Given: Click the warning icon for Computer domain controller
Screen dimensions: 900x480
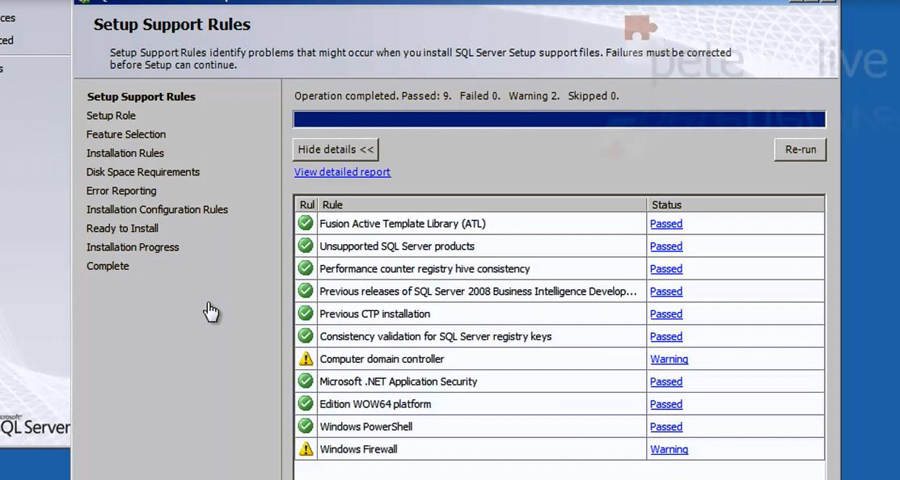Looking at the screenshot, I should coord(306,359).
